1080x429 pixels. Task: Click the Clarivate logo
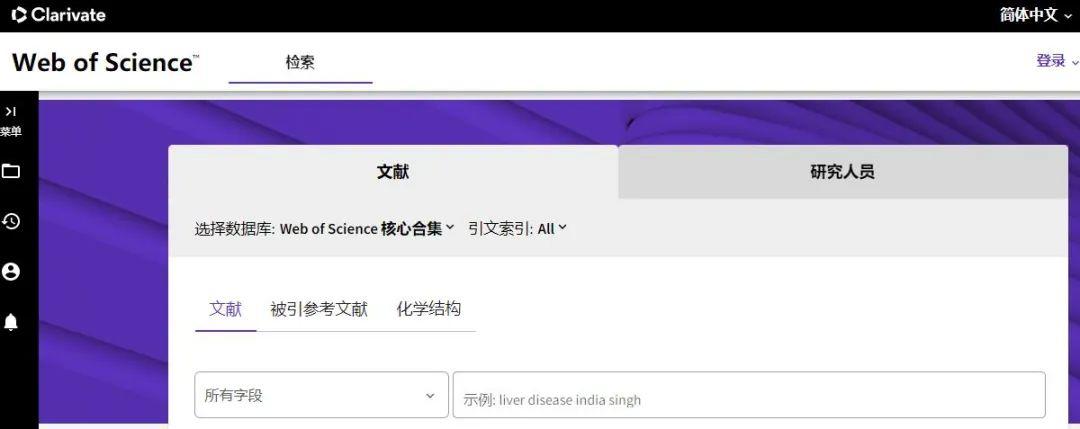coord(59,14)
